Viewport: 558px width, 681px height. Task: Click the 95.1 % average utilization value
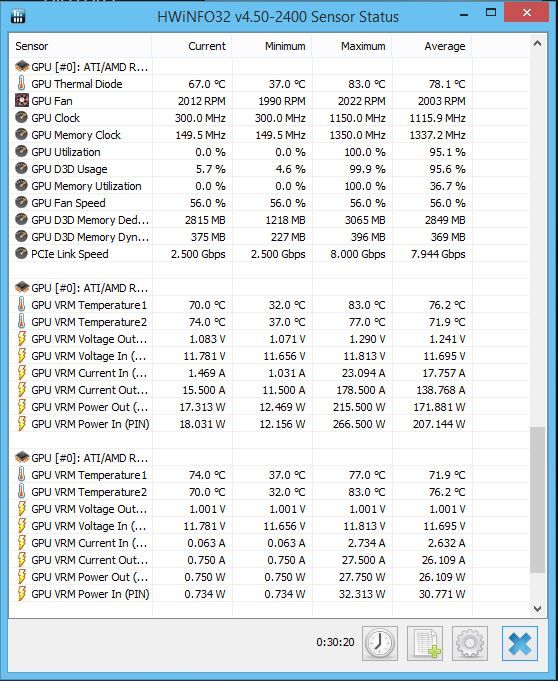coord(447,152)
